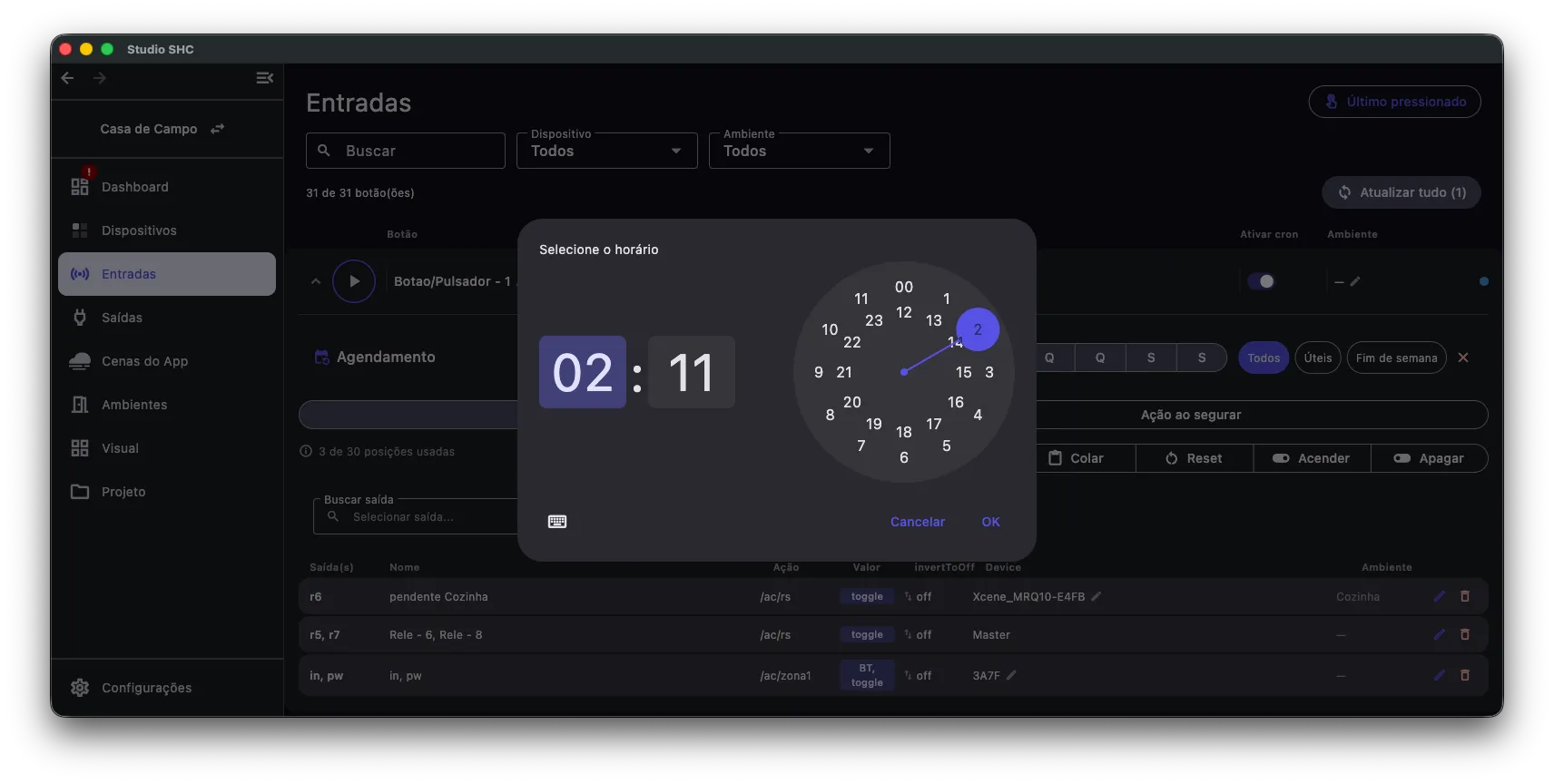Click the Agendamento calendar icon
Image resolution: width=1554 pixels, height=784 pixels.
321,358
